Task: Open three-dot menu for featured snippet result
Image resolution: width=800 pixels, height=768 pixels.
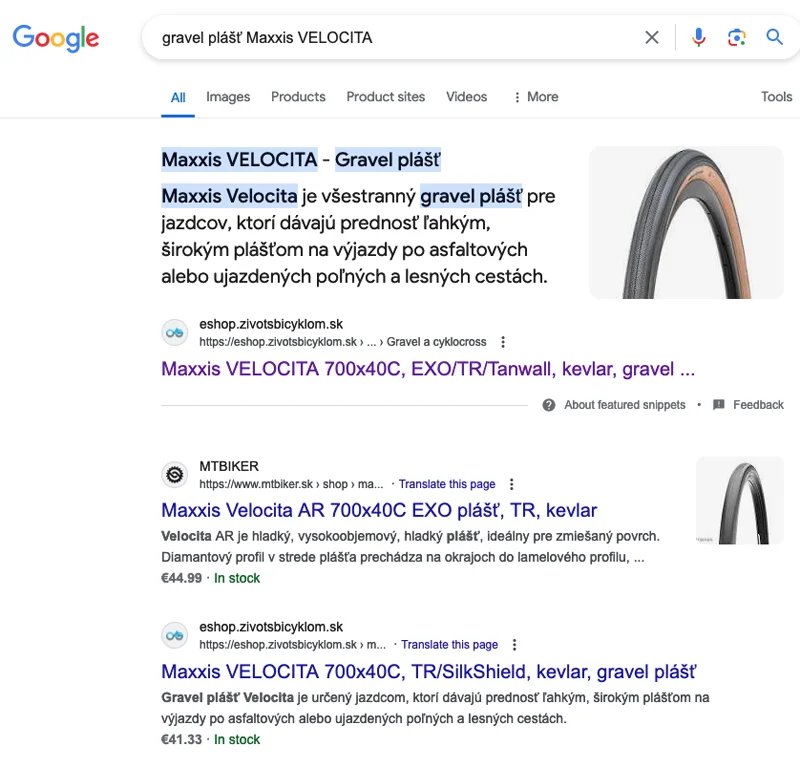Action: tap(503, 342)
